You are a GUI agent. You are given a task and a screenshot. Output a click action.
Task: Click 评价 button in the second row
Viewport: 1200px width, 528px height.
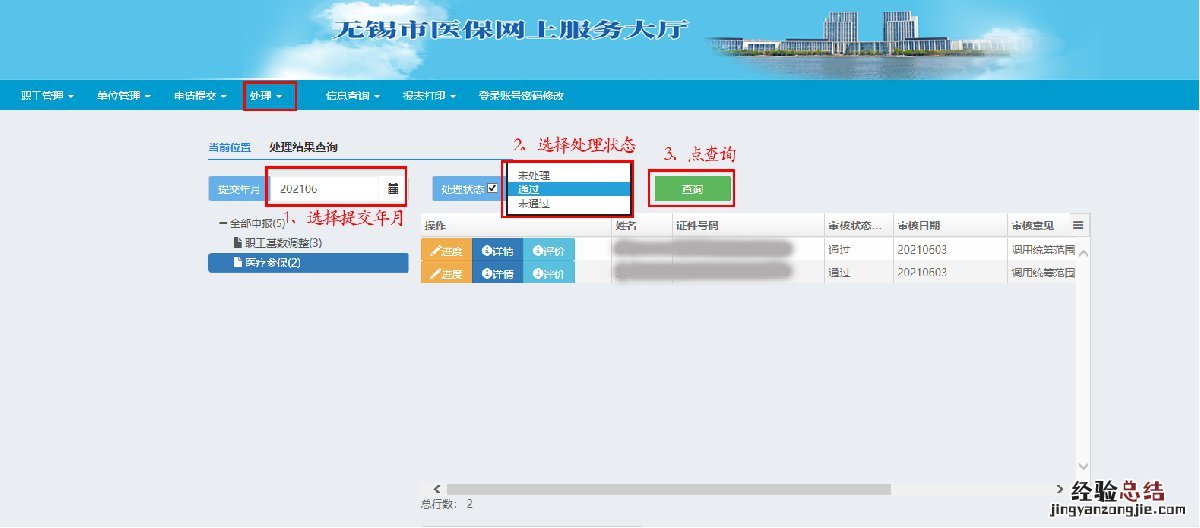pyautogui.click(x=548, y=274)
